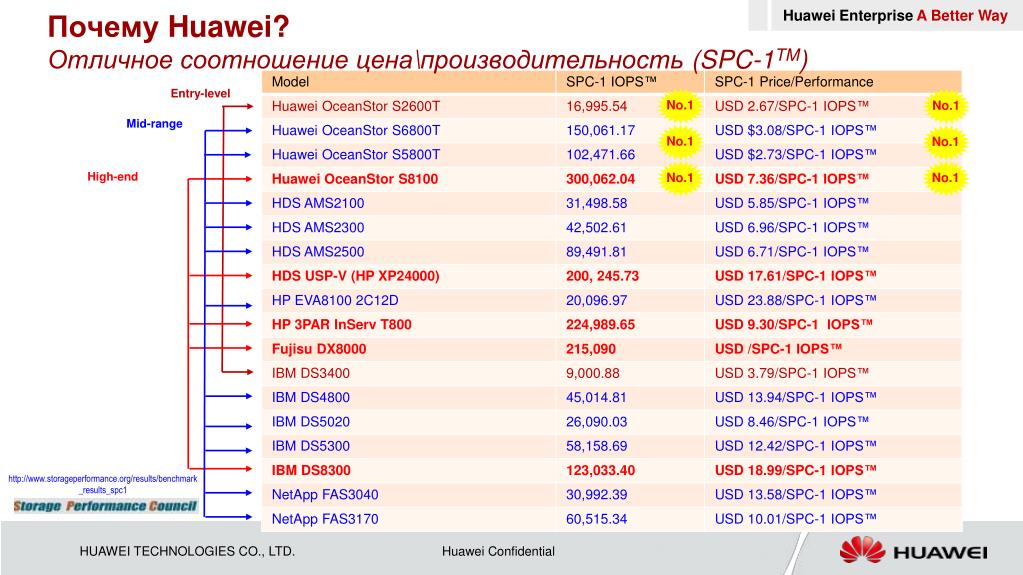Viewport: 1023px width, 575px height.
Task: Click the No.1 badge beside USD 7.36/SPC-1 IOPS
Action: (945, 178)
